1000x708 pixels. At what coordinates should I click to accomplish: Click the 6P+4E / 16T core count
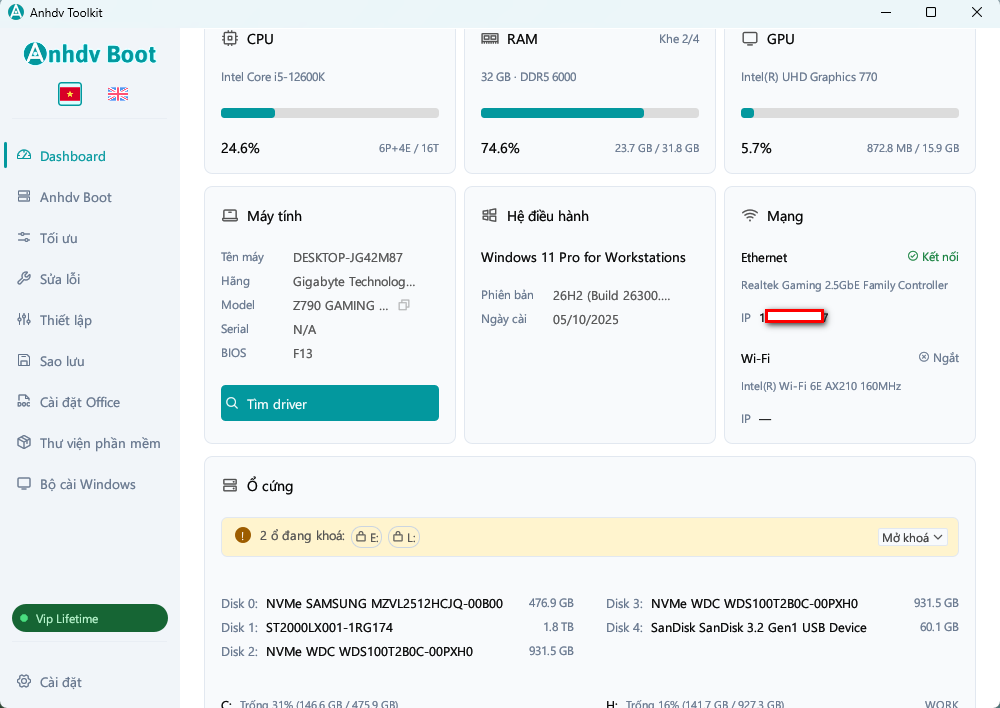click(409, 148)
